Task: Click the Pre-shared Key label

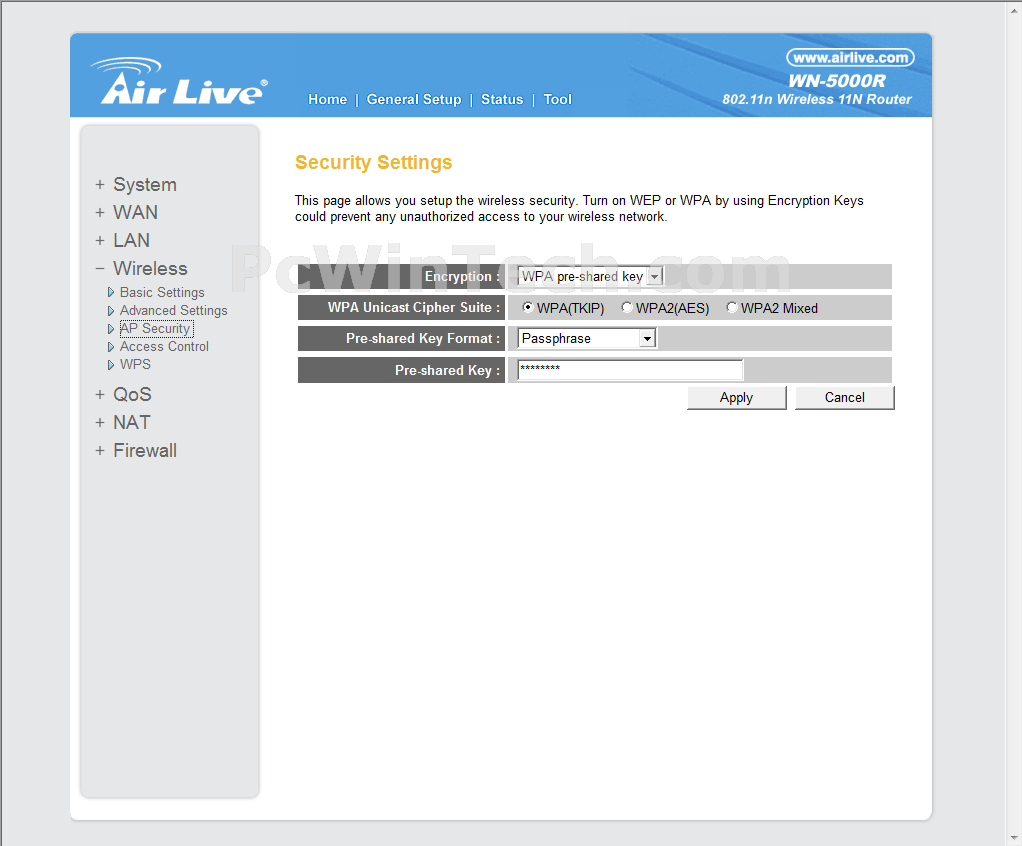Action: click(448, 370)
